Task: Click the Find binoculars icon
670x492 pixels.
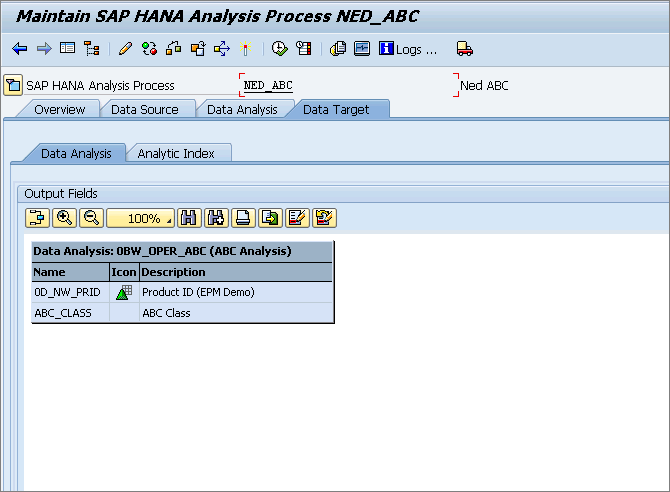Action: coord(189,218)
